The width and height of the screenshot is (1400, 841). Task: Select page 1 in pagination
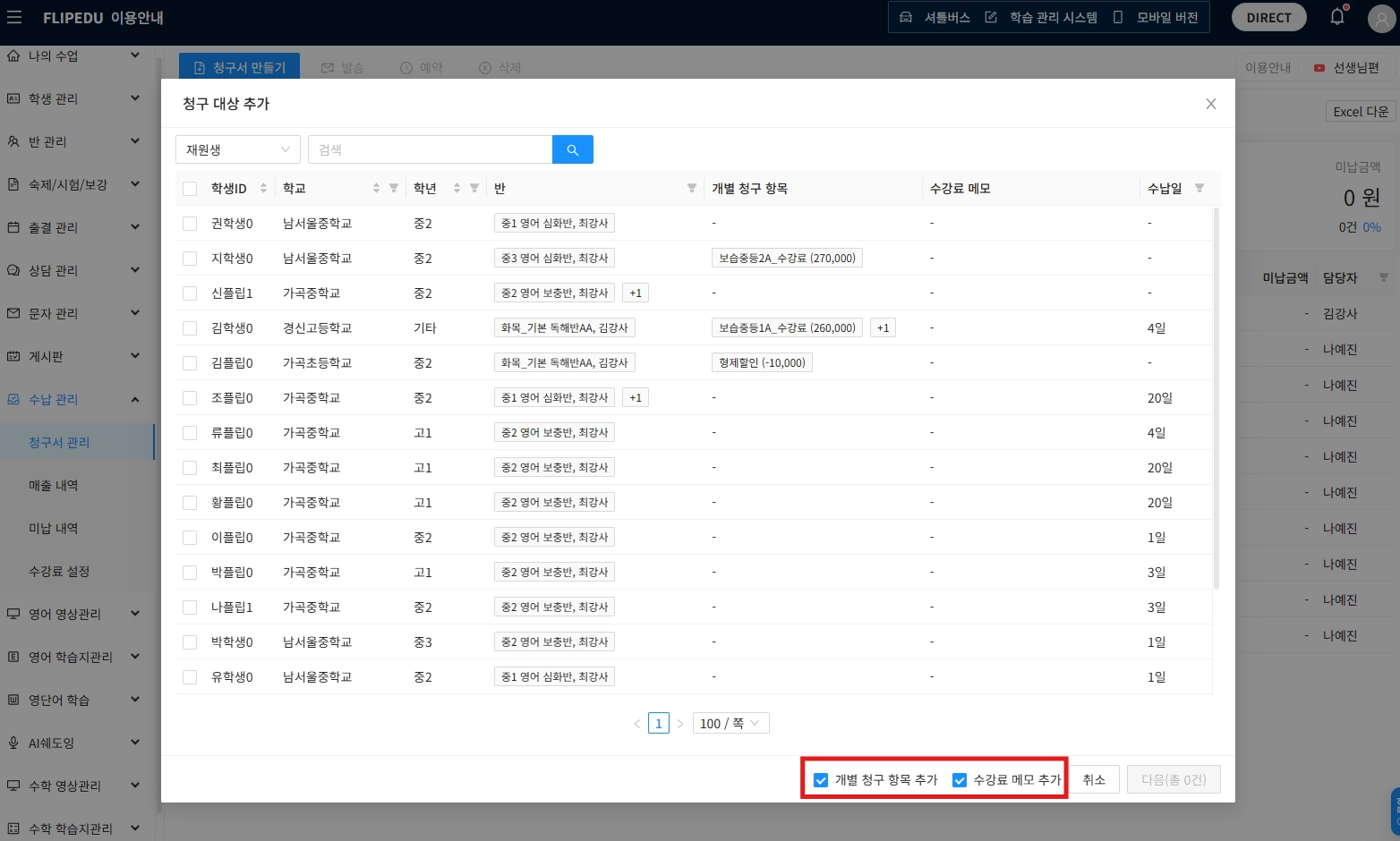coord(659,724)
